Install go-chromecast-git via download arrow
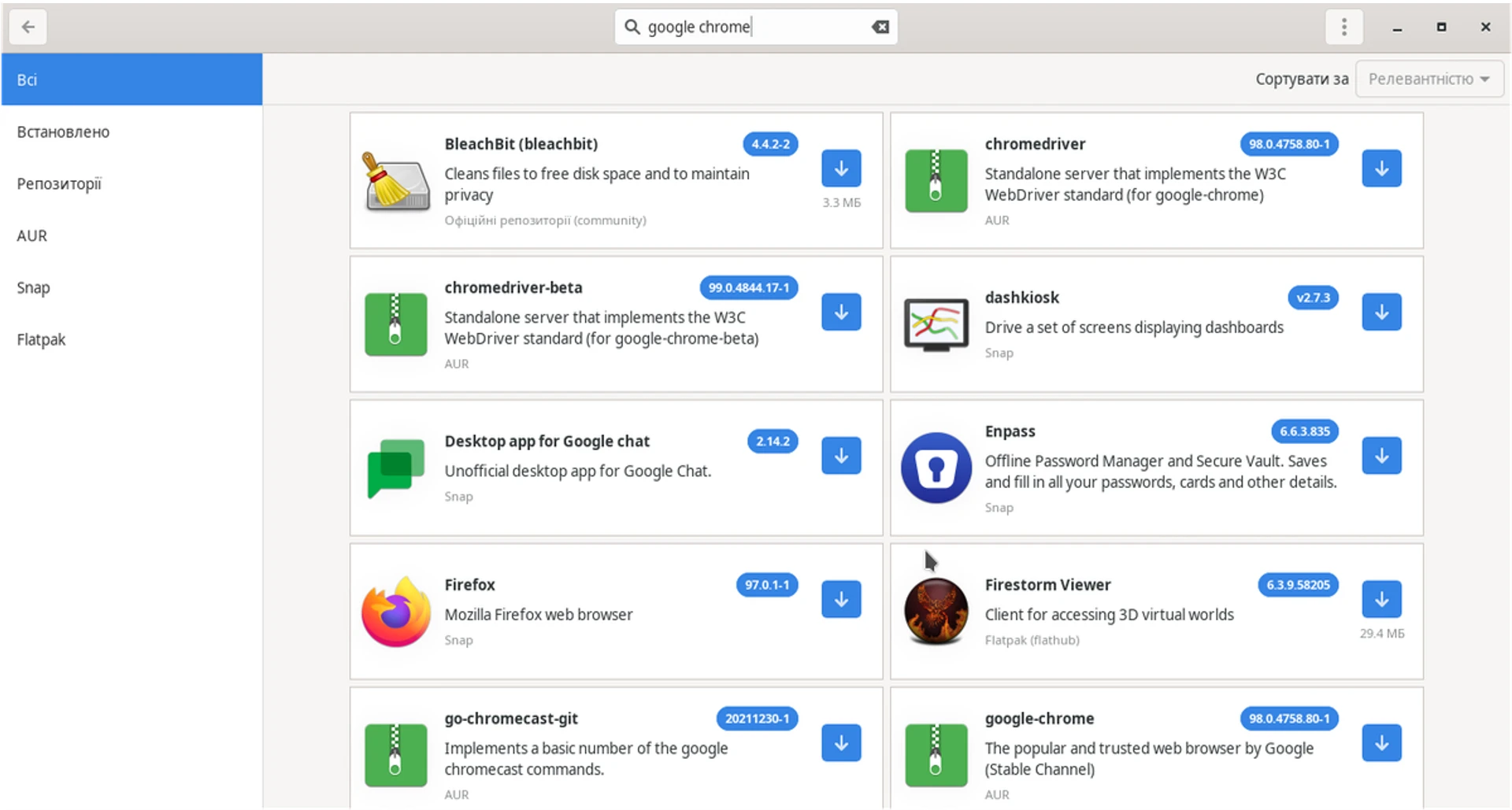The width and height of the screenshot is (1512, 810). pyautogui.click(x=841, y=743)
